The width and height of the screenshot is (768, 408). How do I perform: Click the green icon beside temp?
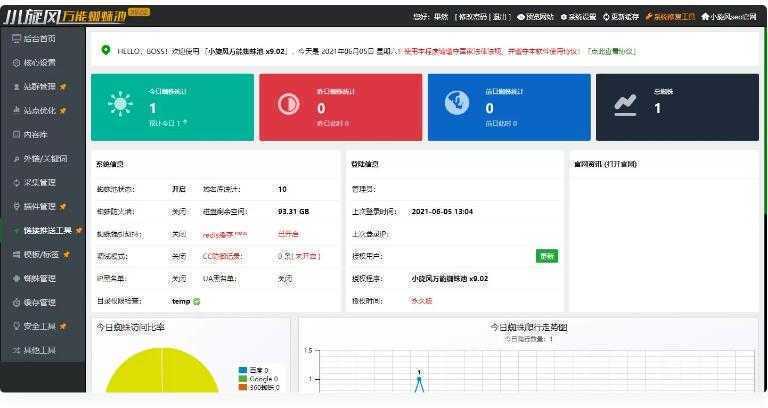(196, 302)
